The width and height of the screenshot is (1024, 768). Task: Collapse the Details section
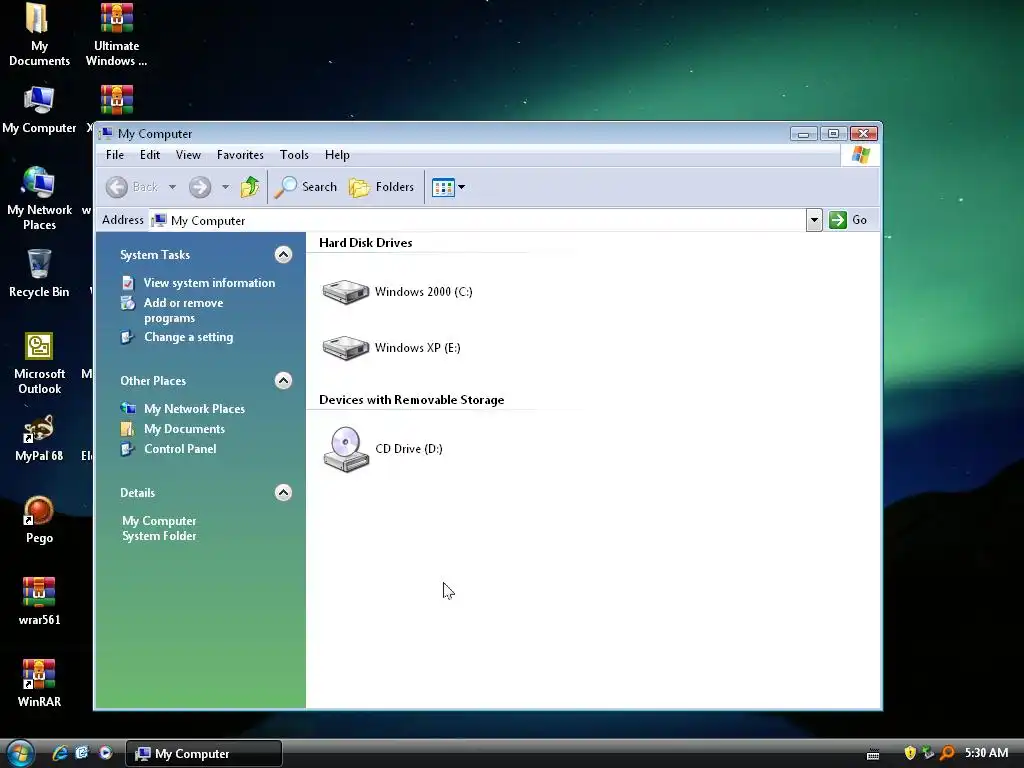[x=283, y=492]
